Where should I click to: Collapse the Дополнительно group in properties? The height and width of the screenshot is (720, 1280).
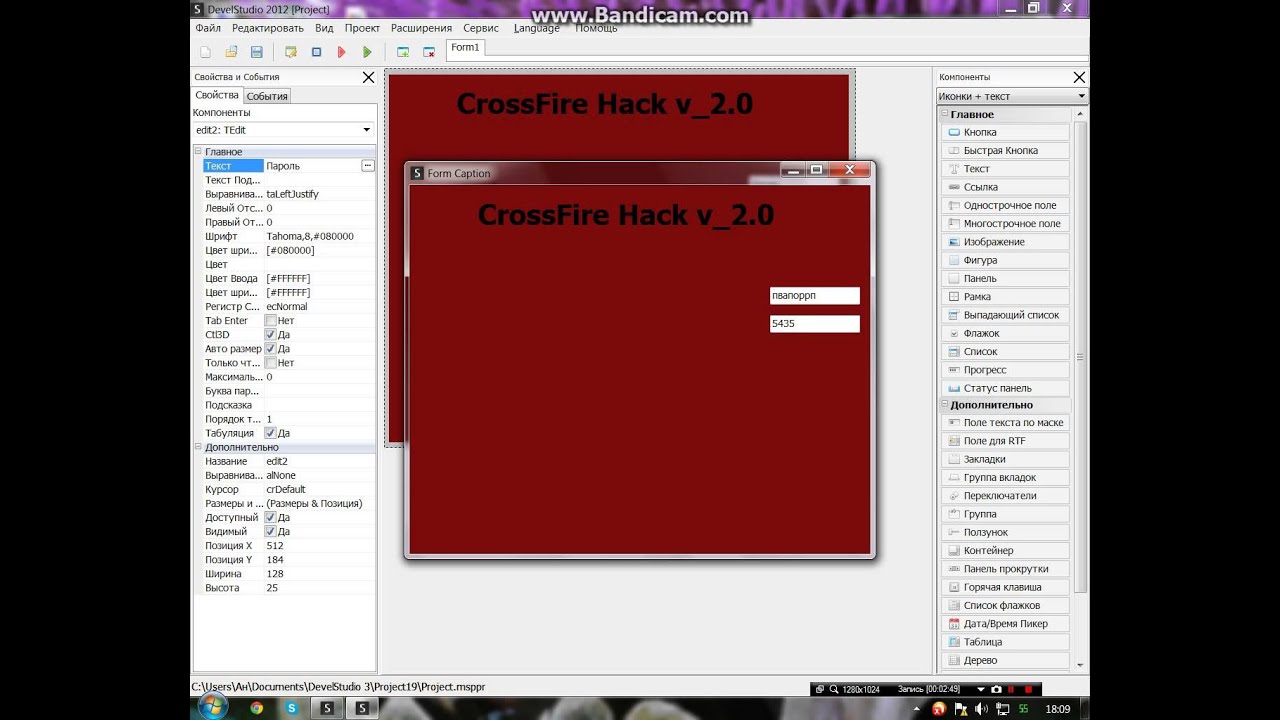(x=198, y=447)
